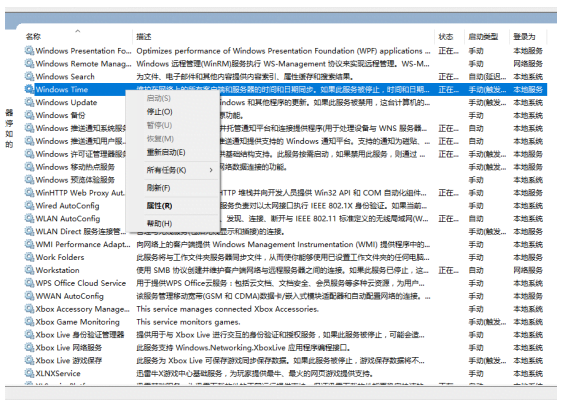The height and width of the screenshot is (400, 565).
Task: Click the gear icon for Windows Update
Action: 29,102
